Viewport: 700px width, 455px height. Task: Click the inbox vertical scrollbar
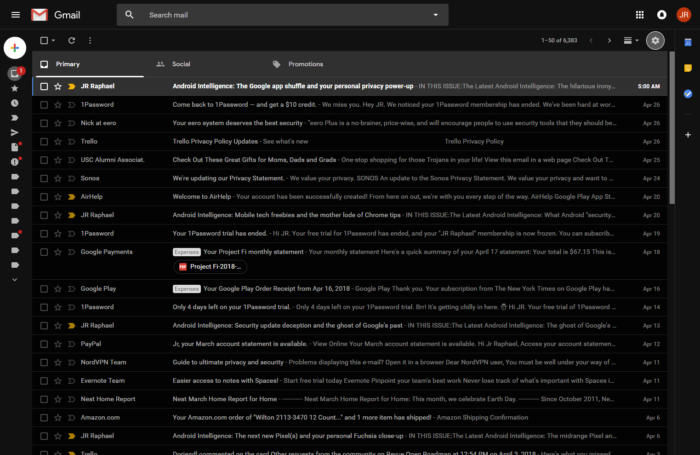[671, 129]
